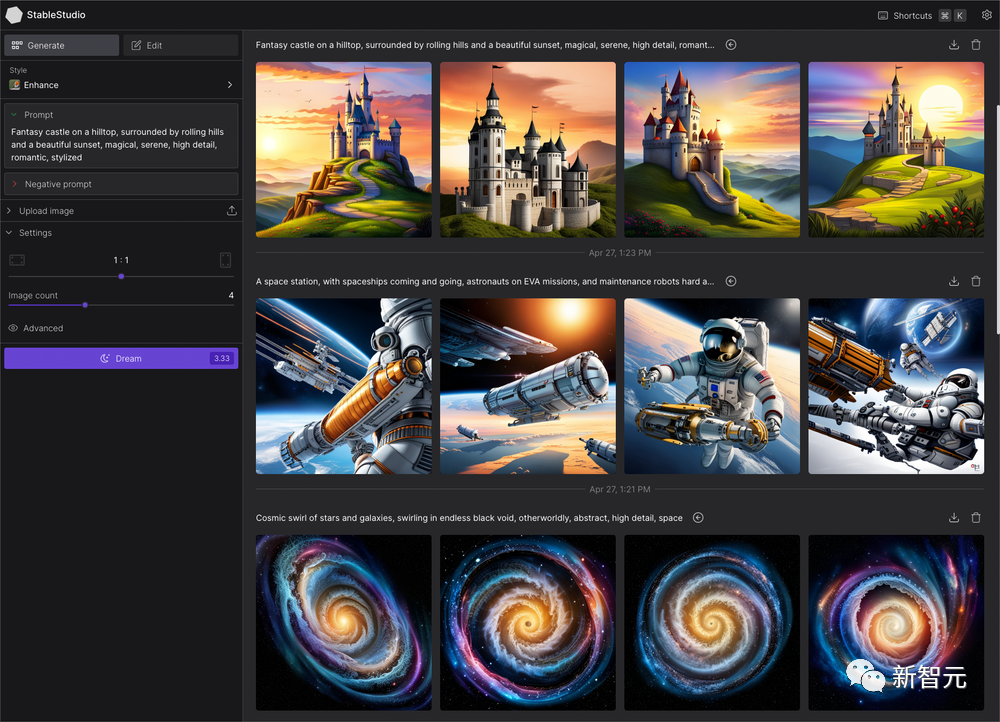
Task: Switch to the Generate tab
Action: pos(61,45)
